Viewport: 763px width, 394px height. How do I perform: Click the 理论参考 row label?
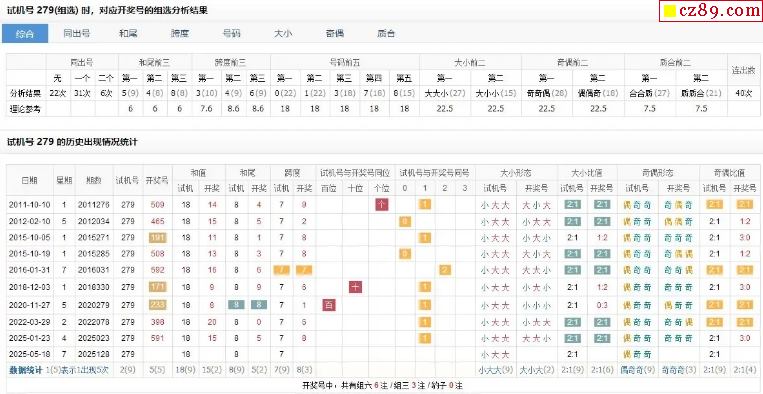(26, 109)
